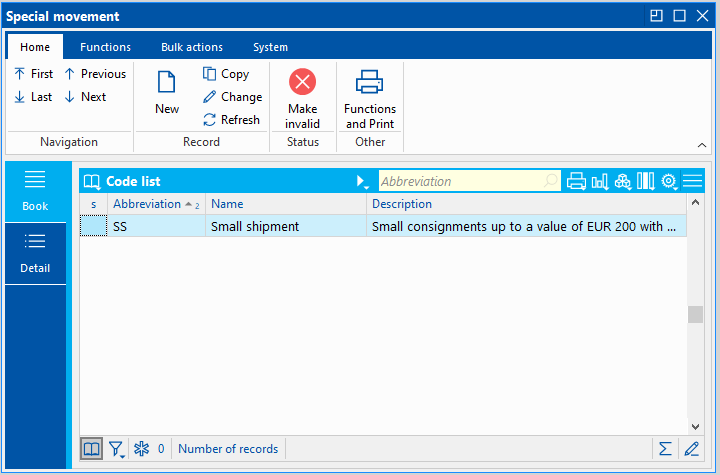Click the Abbreviation search field
Screen dimensions: 720x475
tap(460, 181)
